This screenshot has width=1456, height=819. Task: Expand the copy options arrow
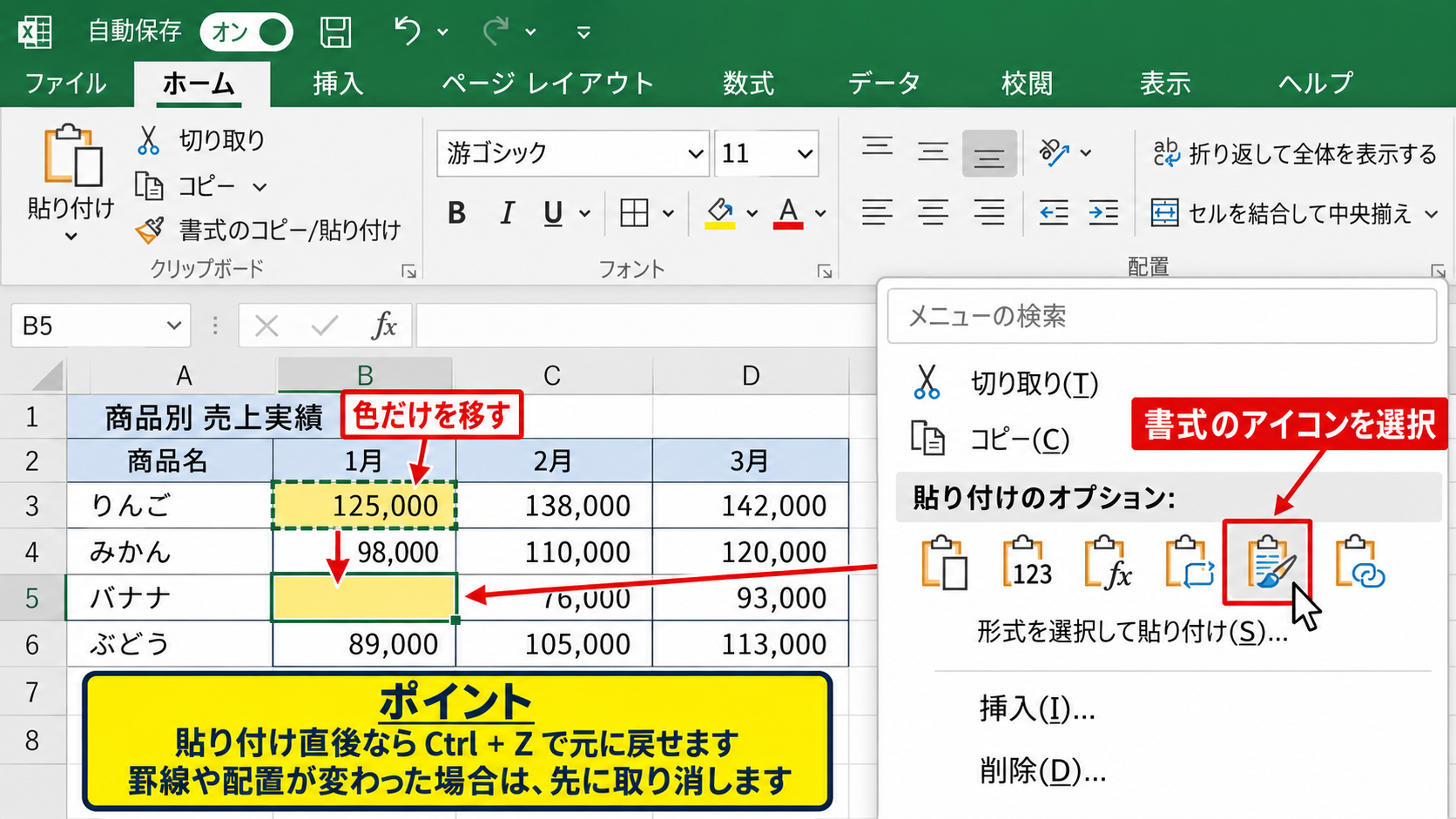tap(260, 187)
